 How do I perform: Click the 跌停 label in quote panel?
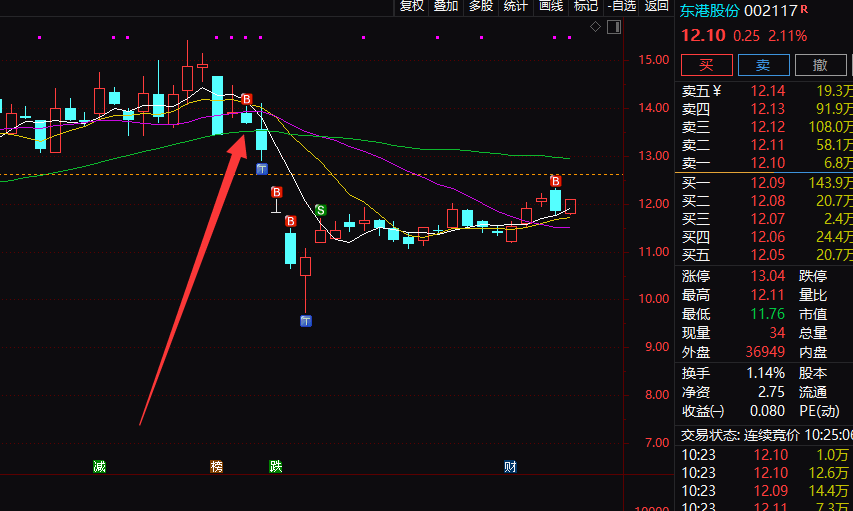[813, 276]
